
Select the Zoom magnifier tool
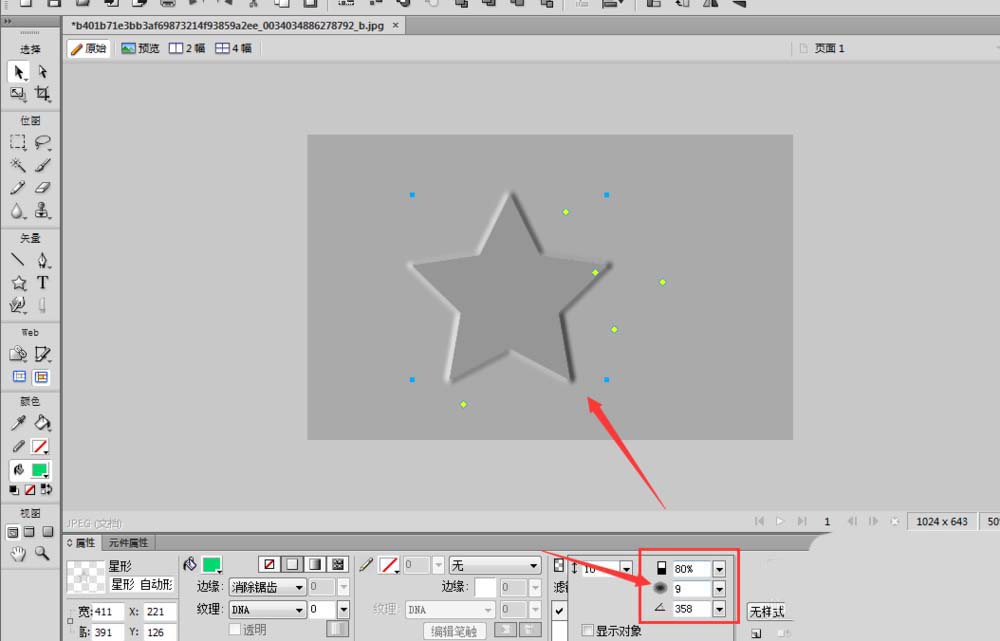[x=42, y=554]
